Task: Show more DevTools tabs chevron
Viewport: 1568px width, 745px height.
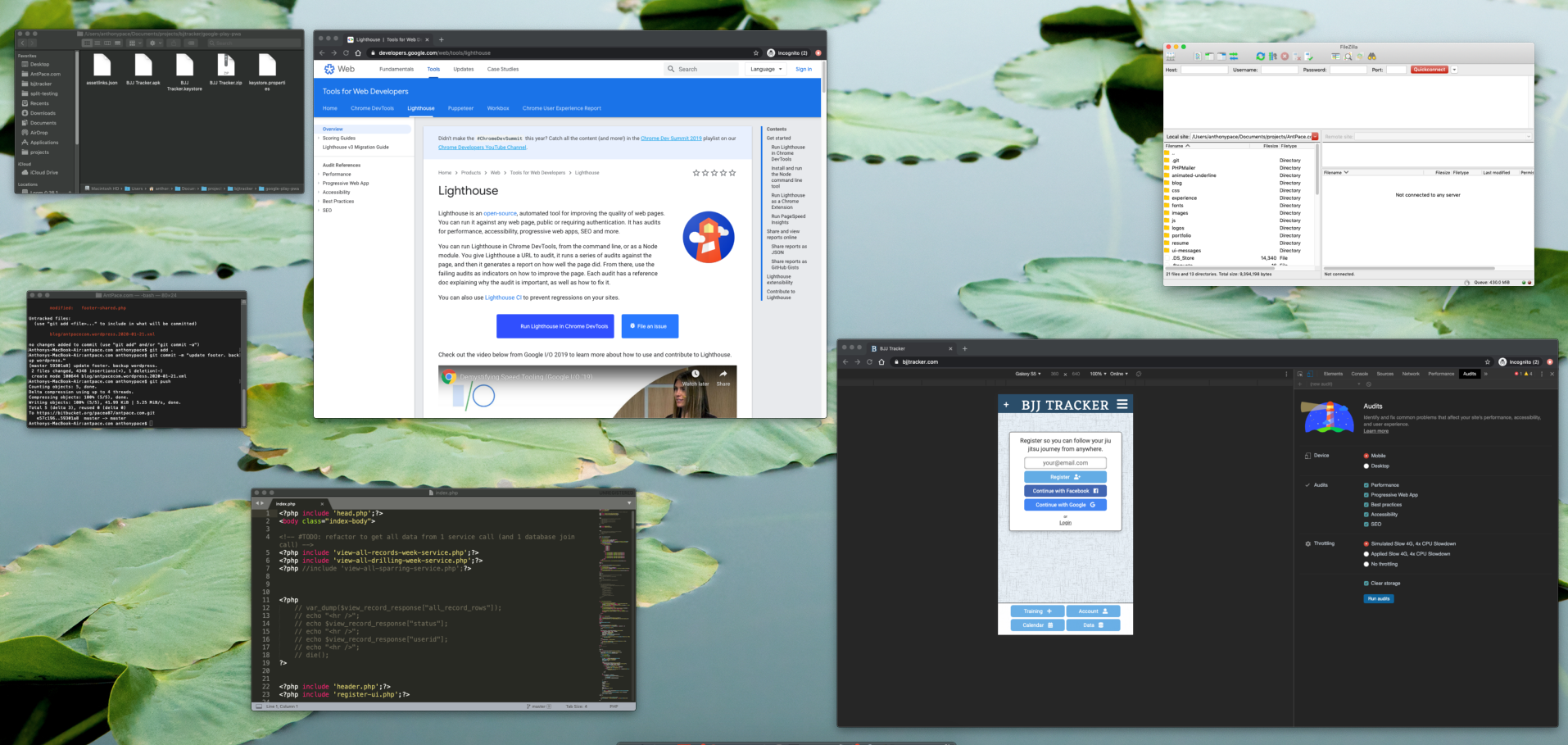Action: [x=1485, y=374]
